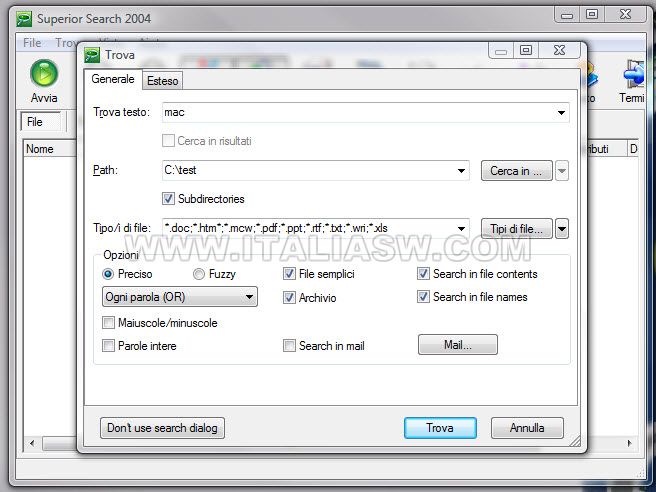Uncheck Search in file names

423,297
